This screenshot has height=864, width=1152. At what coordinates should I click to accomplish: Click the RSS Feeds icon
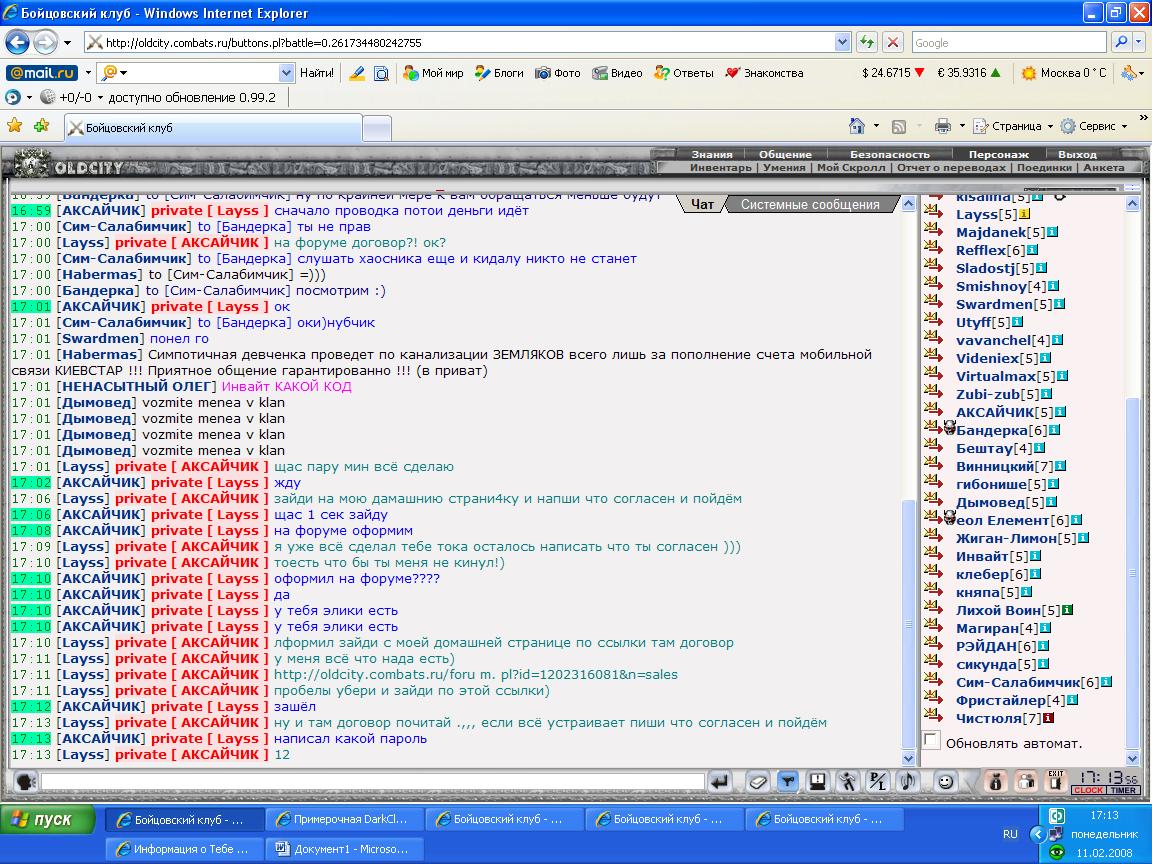899,126
